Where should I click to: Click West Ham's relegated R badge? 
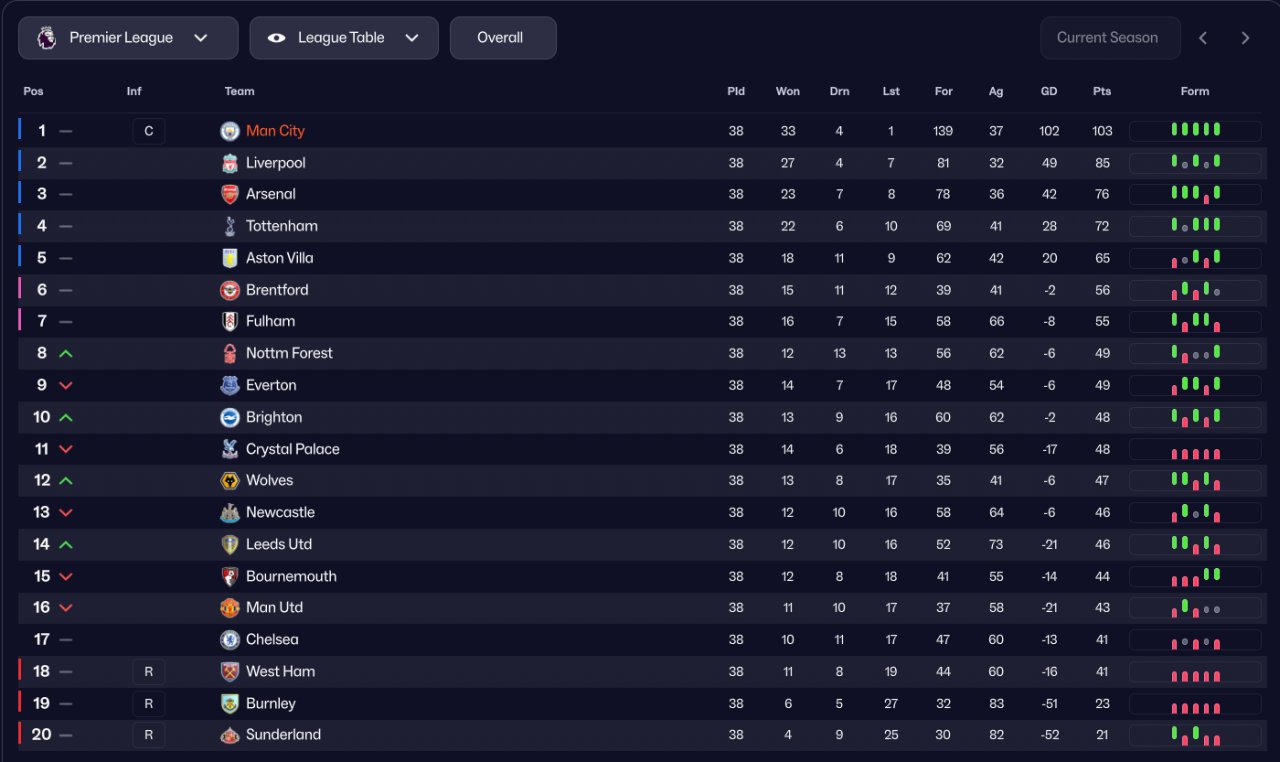pyautogui.click(x=149, y=672)
